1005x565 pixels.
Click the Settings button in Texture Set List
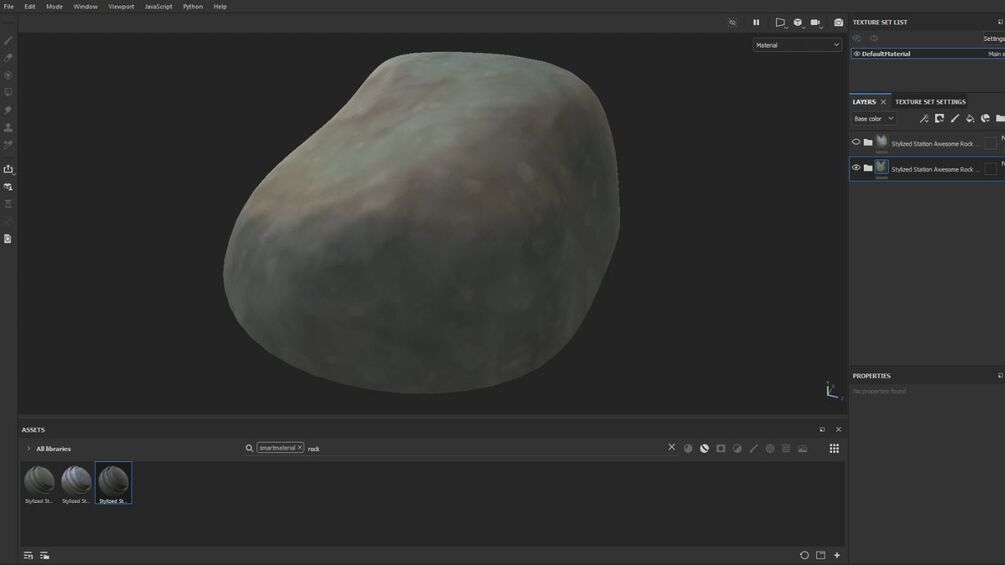point(993,38)
